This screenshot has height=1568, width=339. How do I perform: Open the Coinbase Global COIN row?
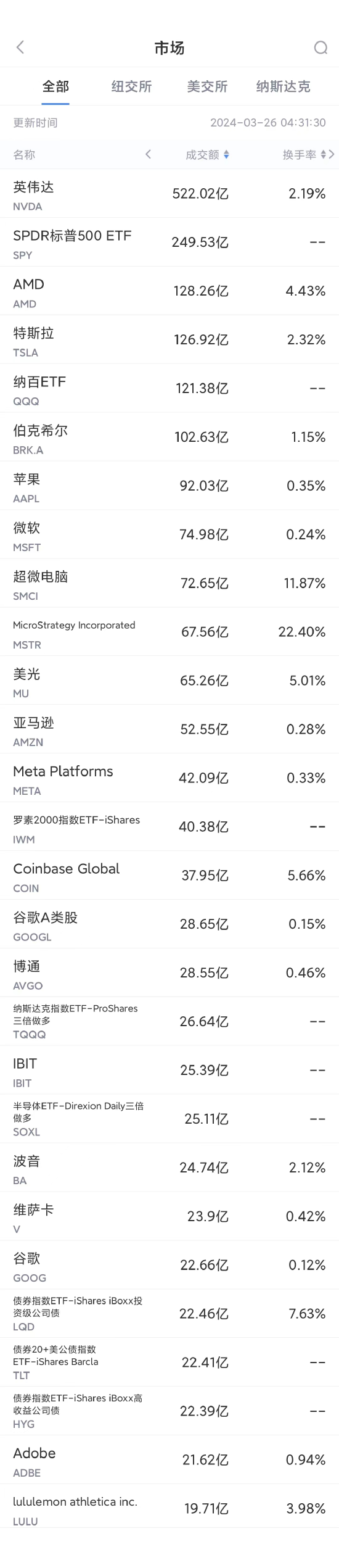(169, 876)
